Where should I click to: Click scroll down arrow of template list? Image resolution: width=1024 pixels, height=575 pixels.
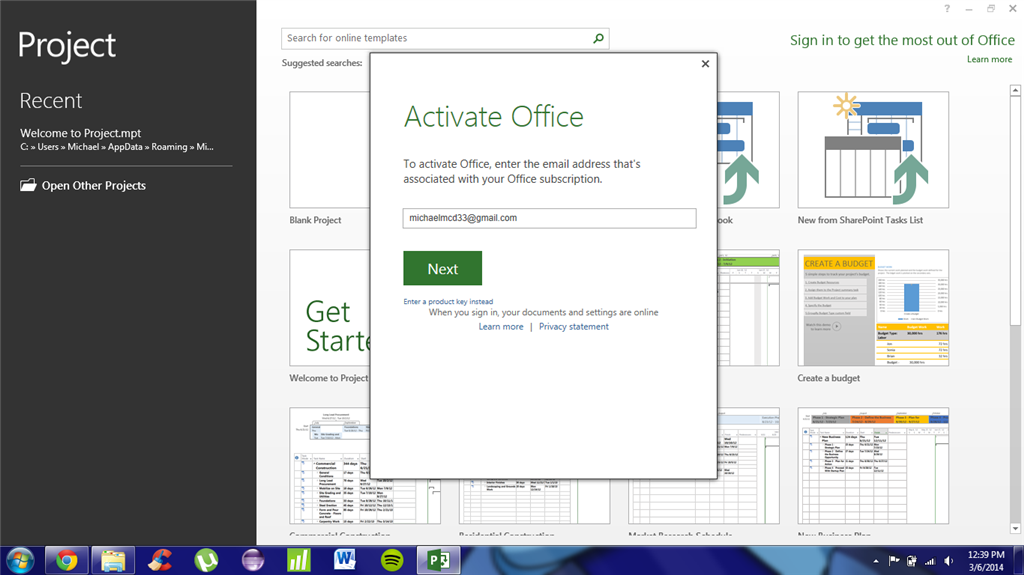tap(1015, 528)
